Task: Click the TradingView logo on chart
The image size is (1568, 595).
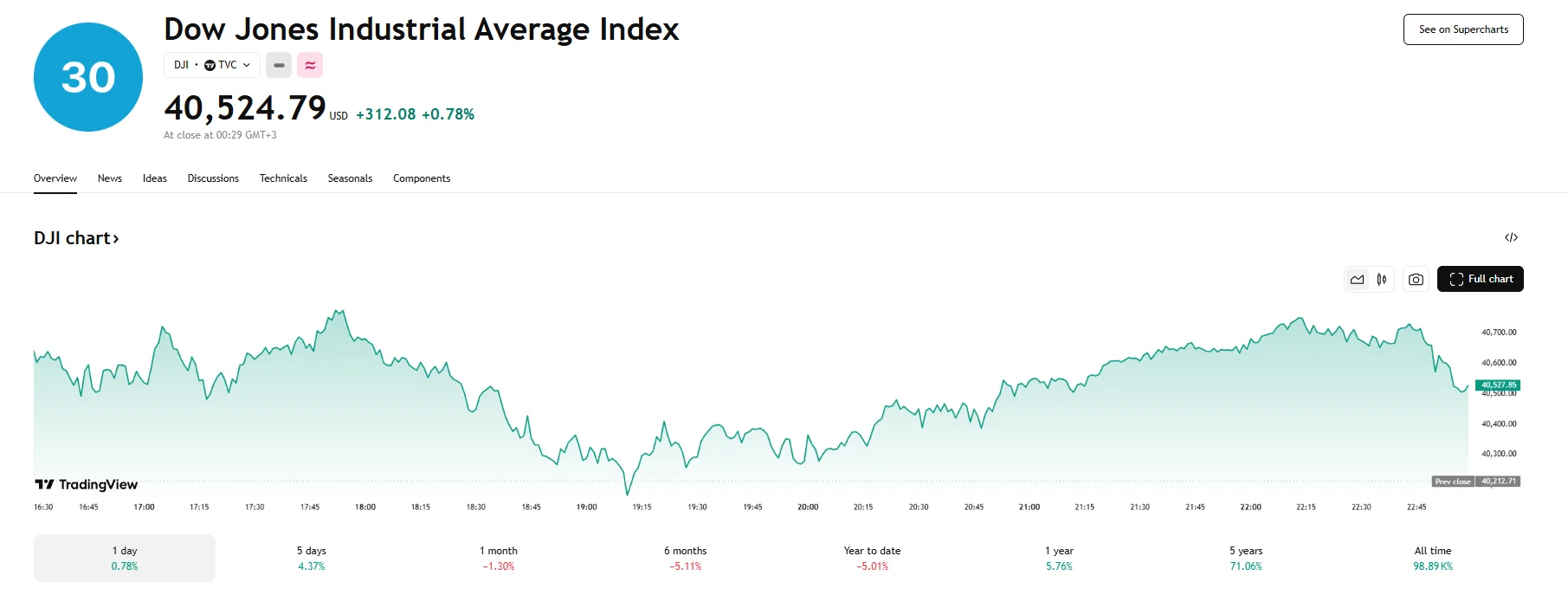Action: point(87,484)
